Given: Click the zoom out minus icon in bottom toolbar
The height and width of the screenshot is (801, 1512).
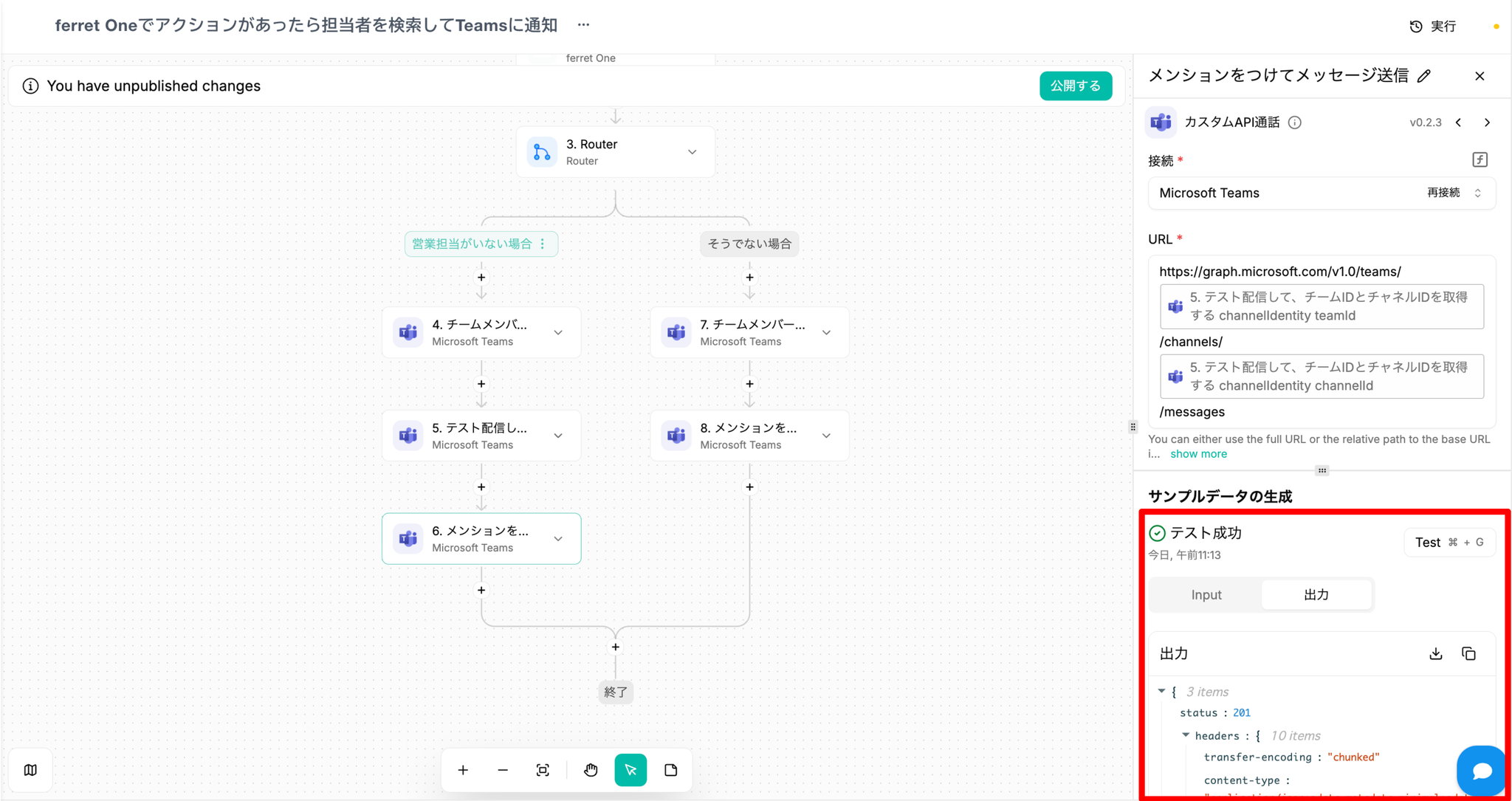Looking at the screenshot, I should 503,770.
